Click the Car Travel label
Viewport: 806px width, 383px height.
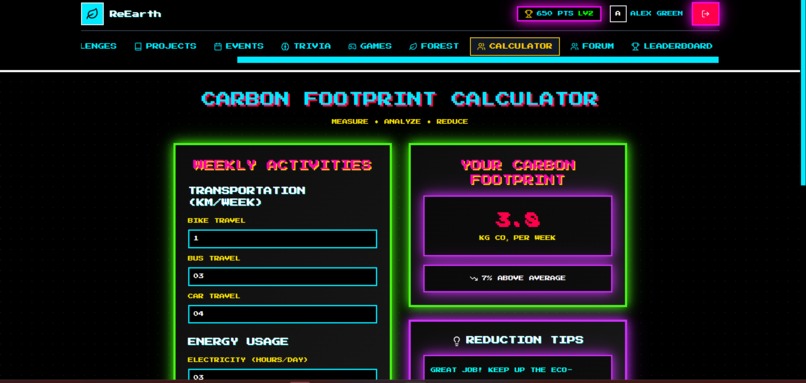214,296
